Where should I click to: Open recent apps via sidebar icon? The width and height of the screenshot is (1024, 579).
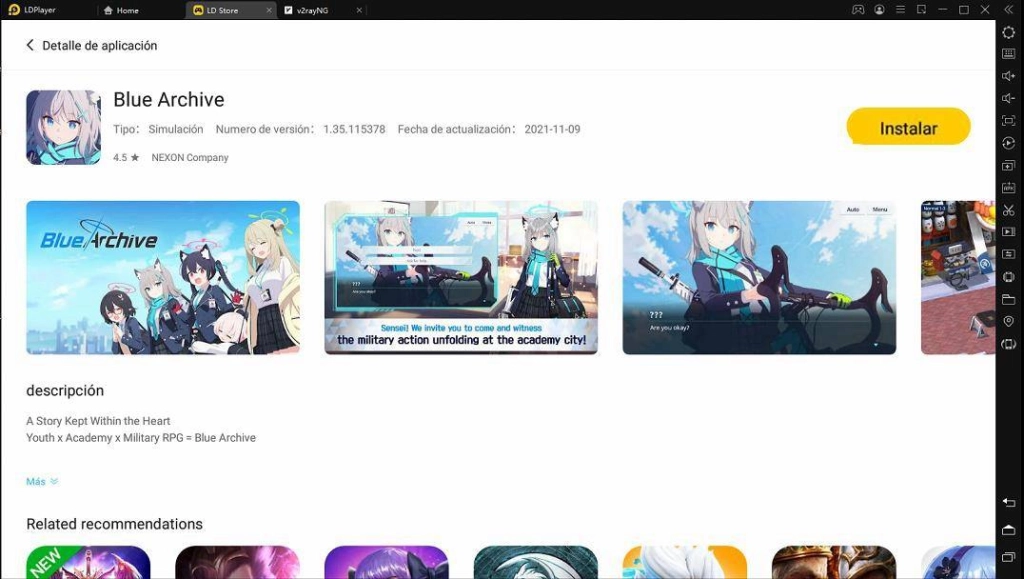click(1008, 557)
